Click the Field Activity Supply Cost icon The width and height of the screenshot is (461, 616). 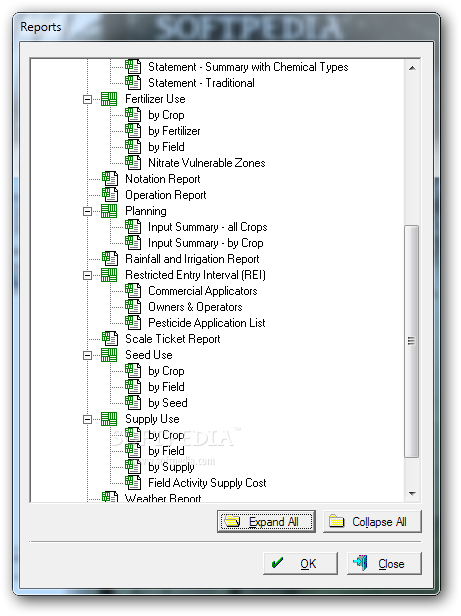(x=133, y=483)
